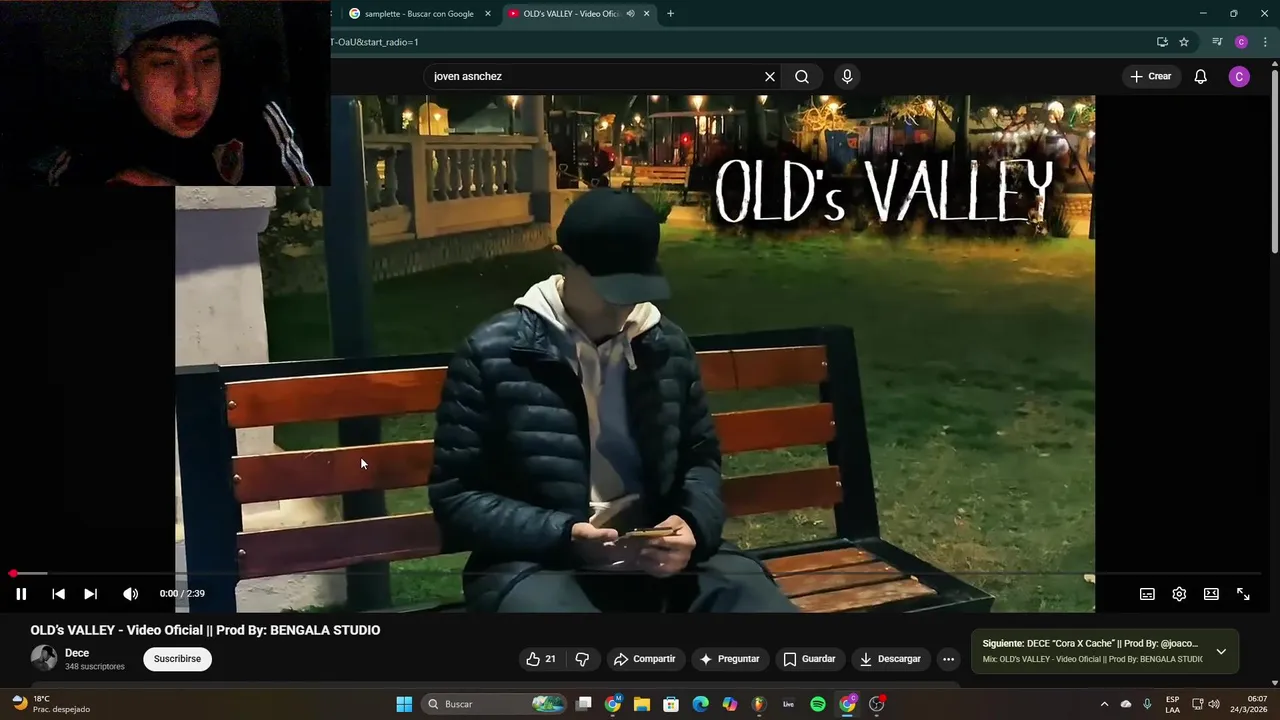Open Chrome media controls icon
Viewport: 1280px width, 720px height.
(1217, 42)
